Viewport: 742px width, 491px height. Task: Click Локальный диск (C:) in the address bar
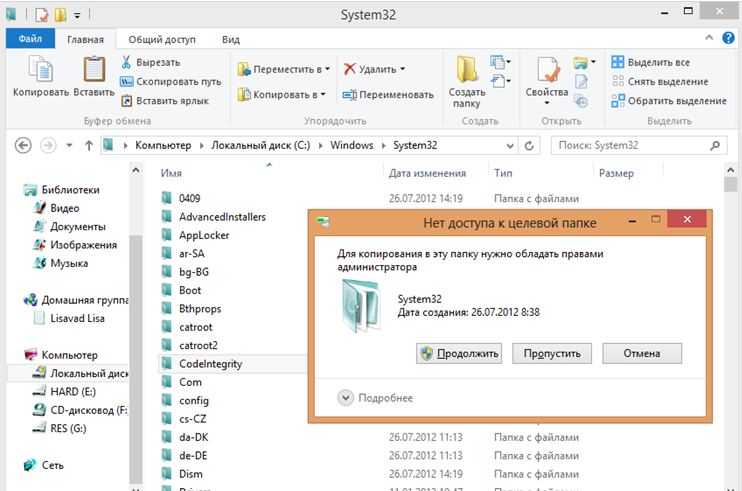[261, 145]
